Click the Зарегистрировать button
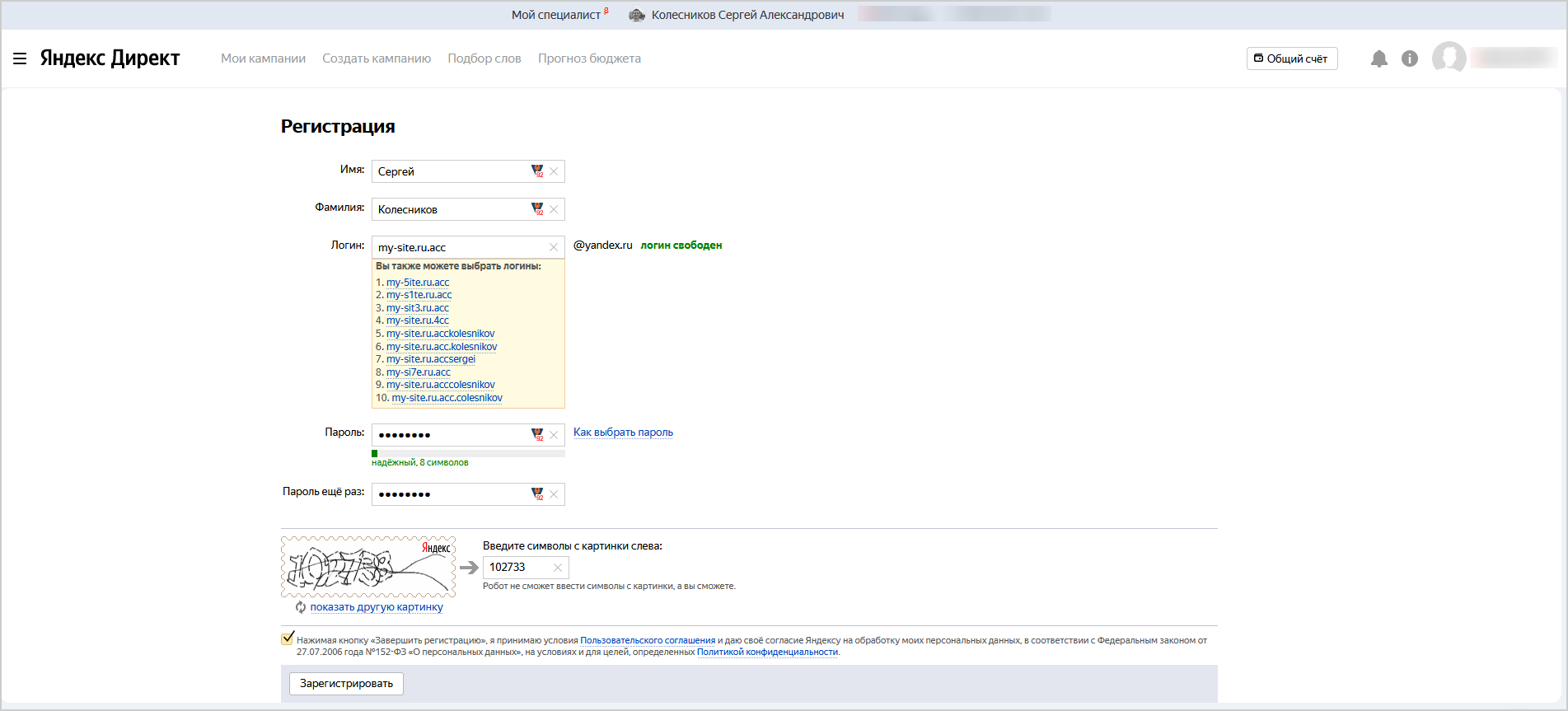 pyautogui.click(x=346, y=684)
